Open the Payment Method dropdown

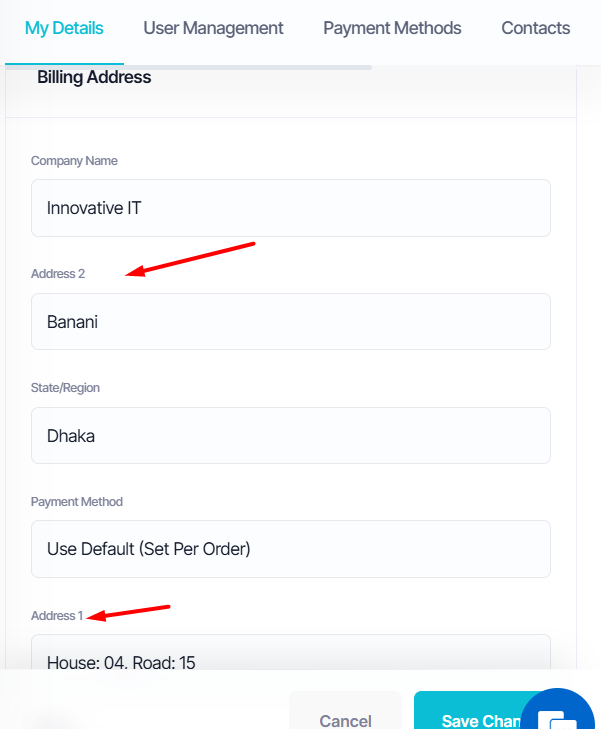coord(291,549)
